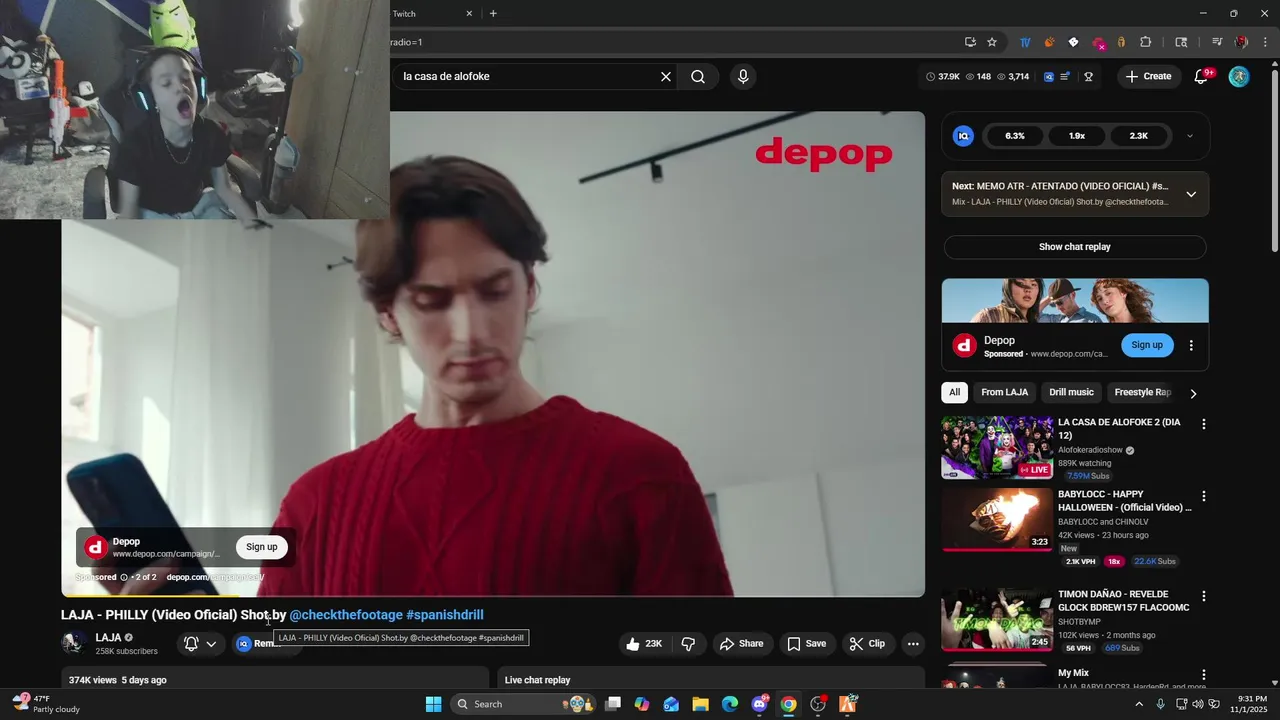1280x720 pixels.
Task: Open options for LA CASA DE ALOFOKE 2 video
Action: [x=1204, y=424]
